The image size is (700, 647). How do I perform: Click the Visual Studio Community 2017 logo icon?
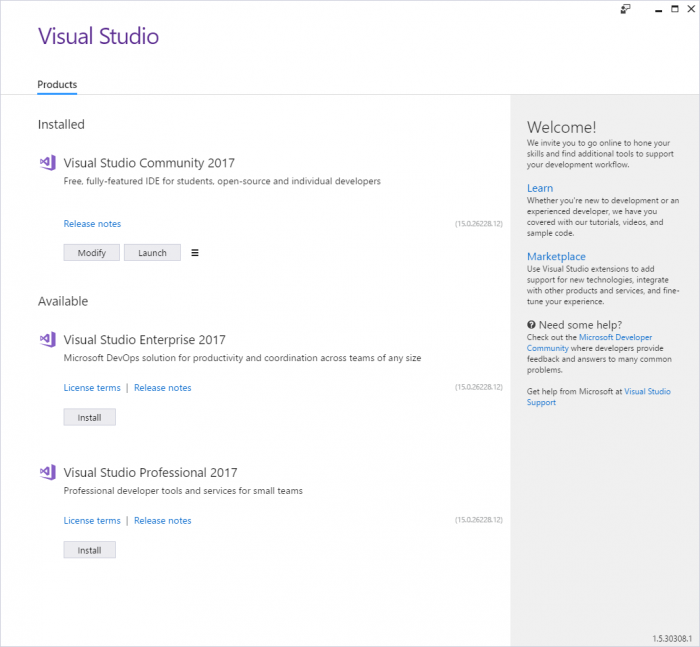48,163
